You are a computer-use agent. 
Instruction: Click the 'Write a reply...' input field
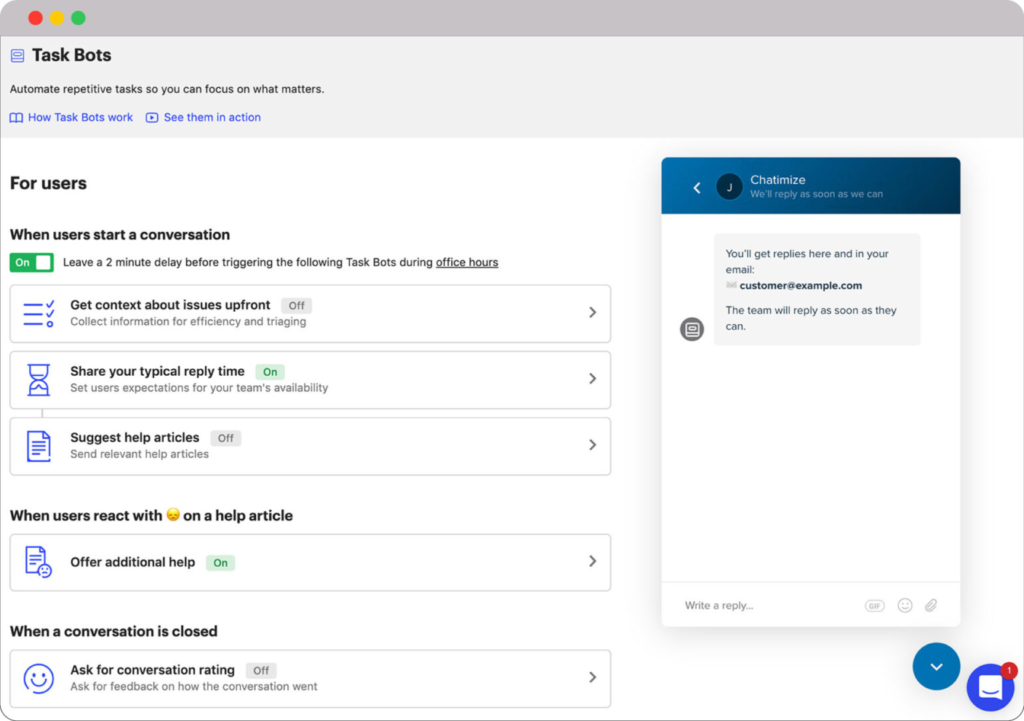740,605
